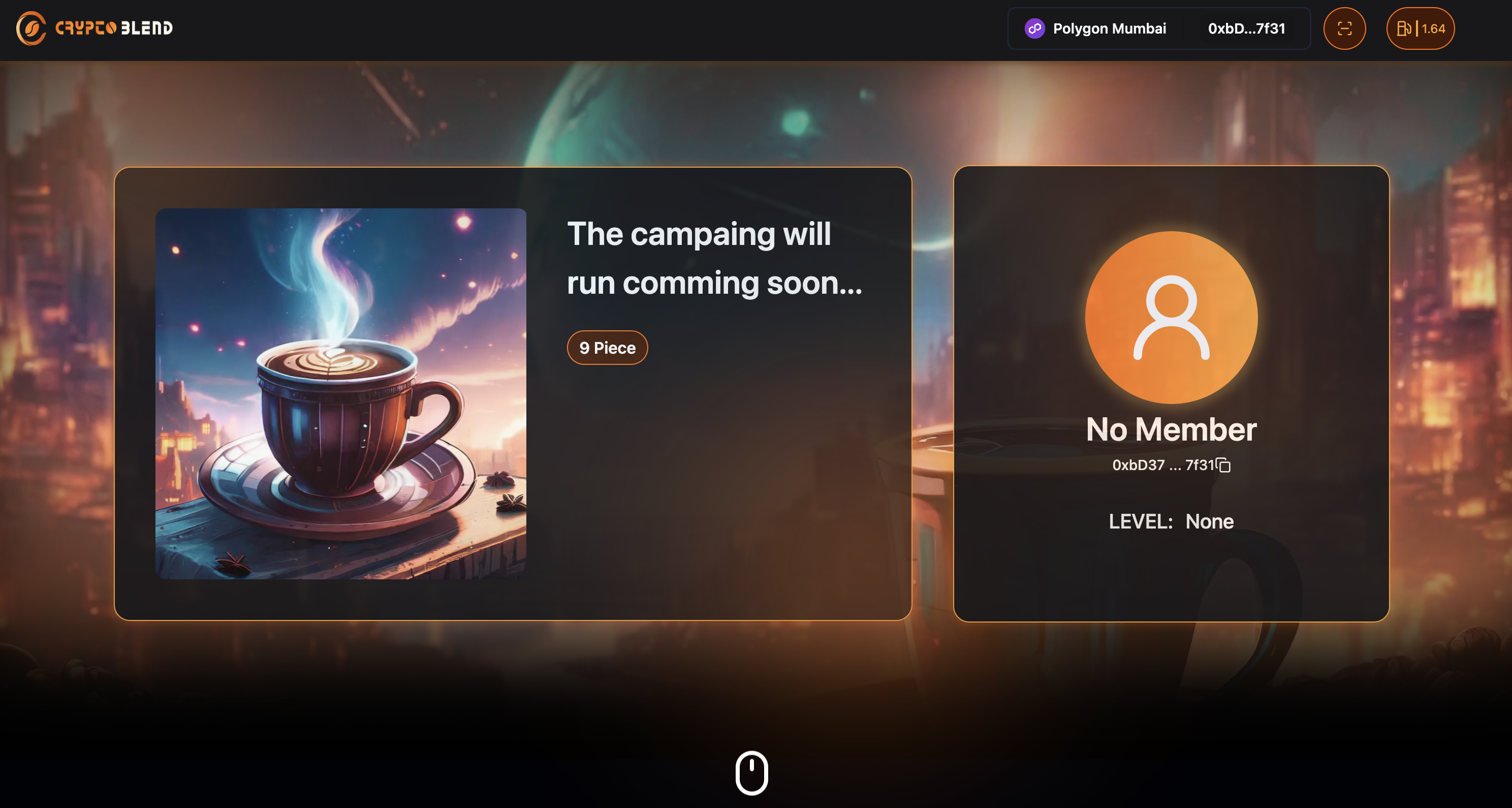Image resolution: width=1512 pixels, height=808 pixels.
Task: Click the Crypto Blend wordmark text
Action: (114, 28)
